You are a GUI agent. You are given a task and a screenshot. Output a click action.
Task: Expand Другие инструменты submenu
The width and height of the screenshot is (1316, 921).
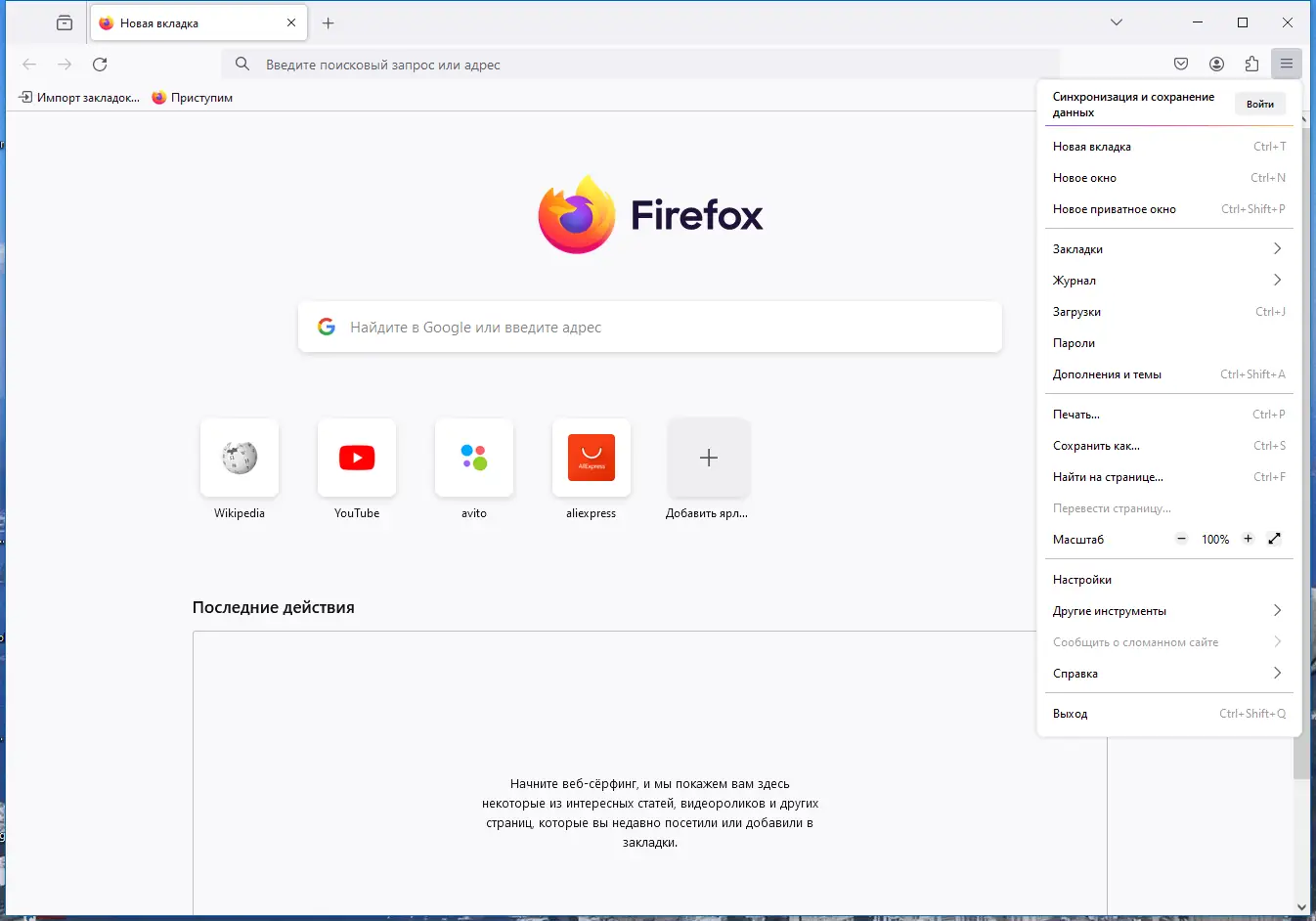click(x=1169, y=611)
